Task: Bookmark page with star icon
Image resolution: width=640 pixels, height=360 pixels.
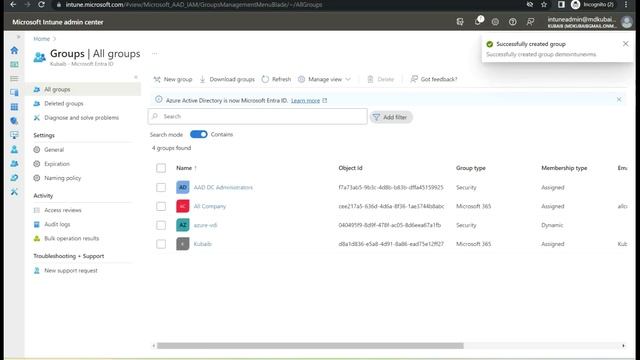Action: 544,4
